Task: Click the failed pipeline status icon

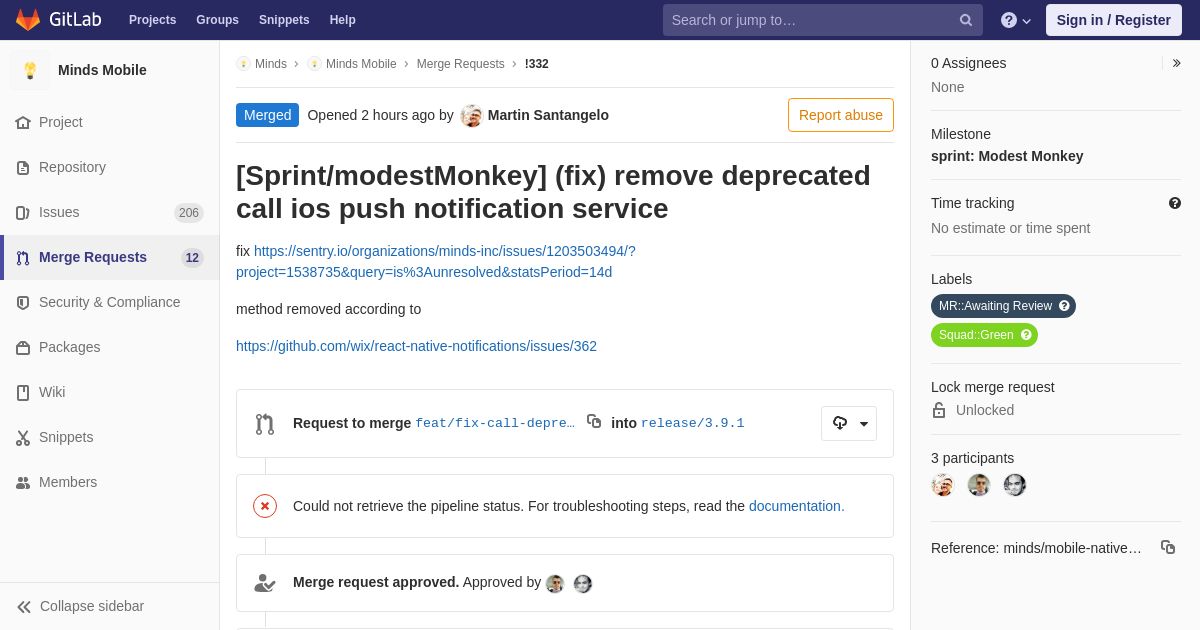Action: pos(265,506)
